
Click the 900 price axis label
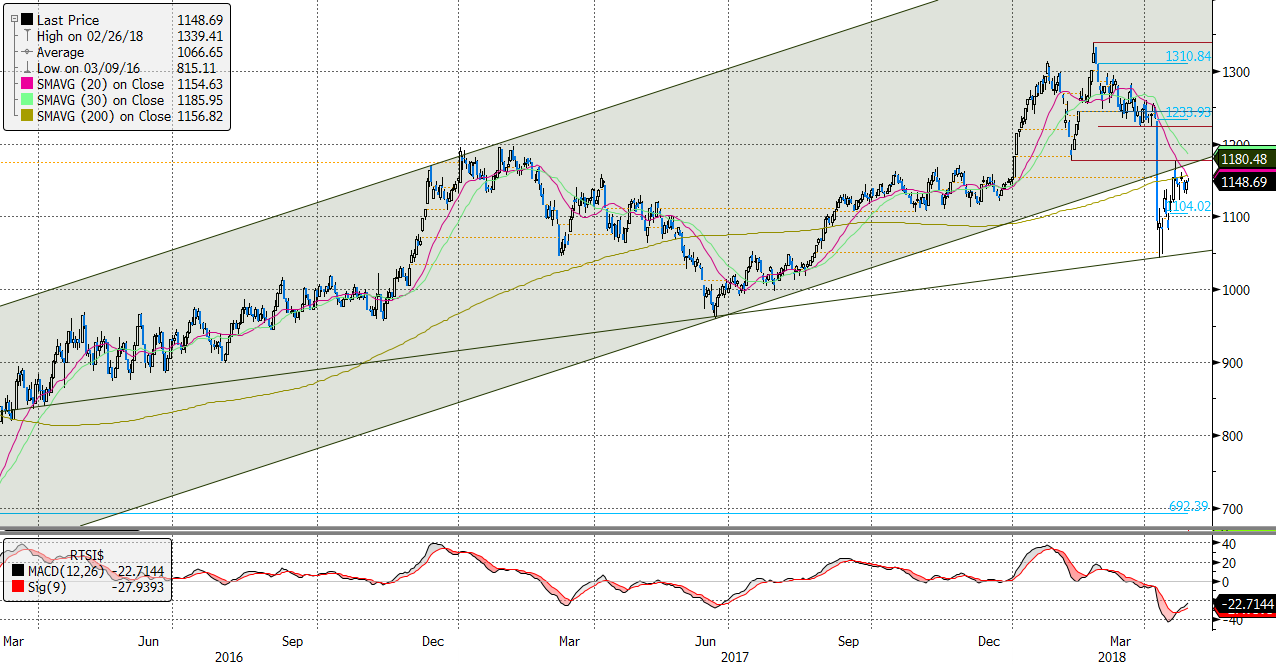(x=1234, y=363)
